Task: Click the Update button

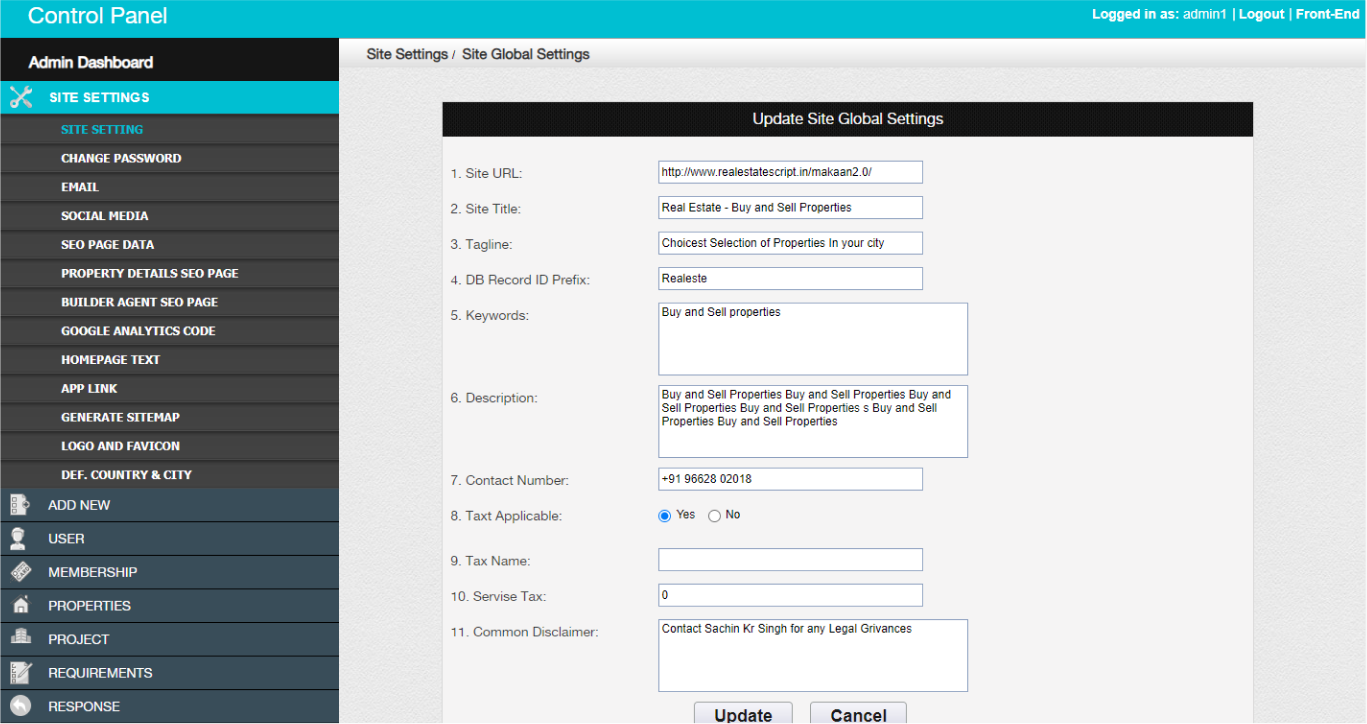Action: click(x=743, y=714)
